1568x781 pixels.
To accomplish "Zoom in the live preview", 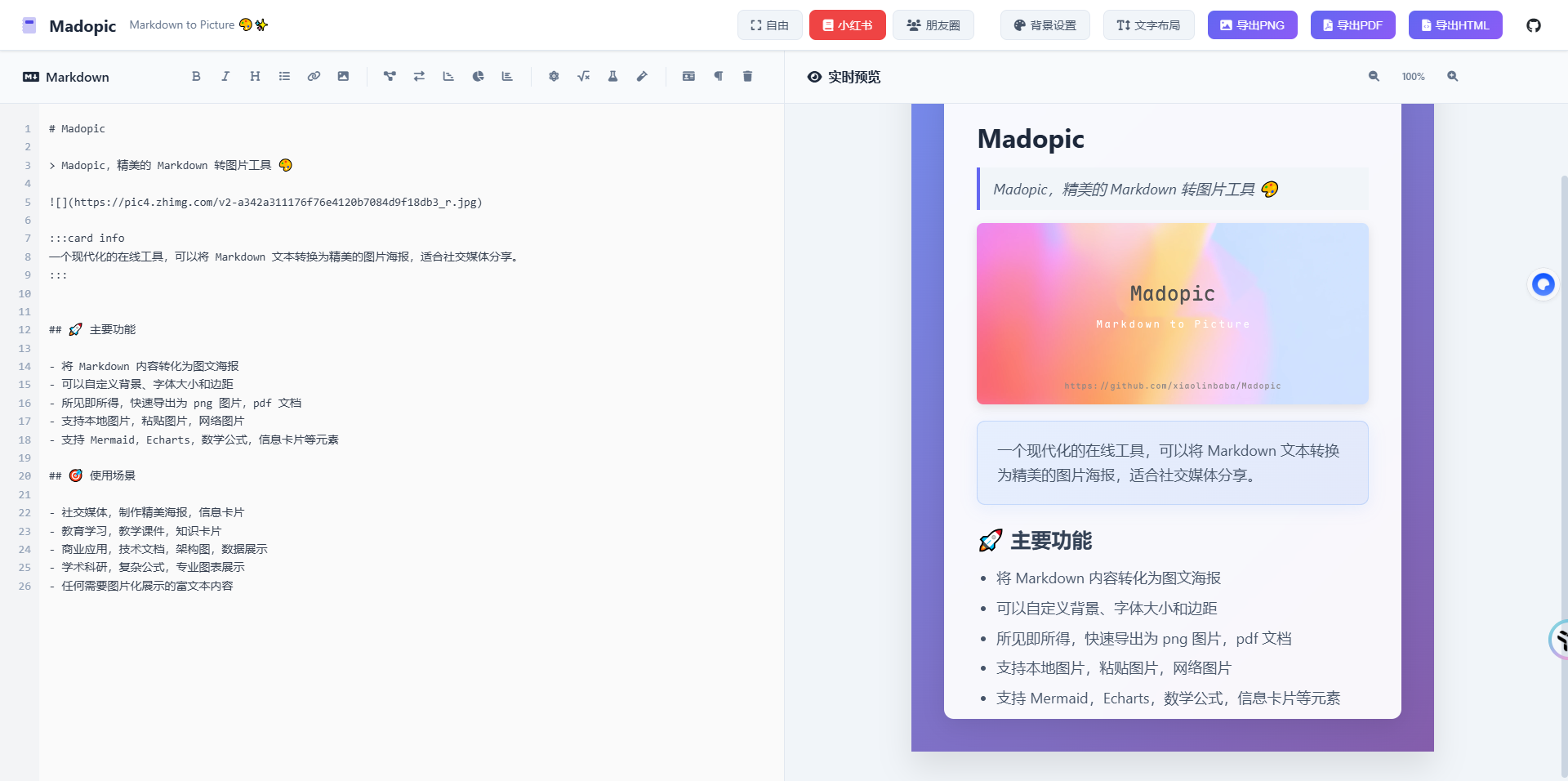I will [1452, 76].
